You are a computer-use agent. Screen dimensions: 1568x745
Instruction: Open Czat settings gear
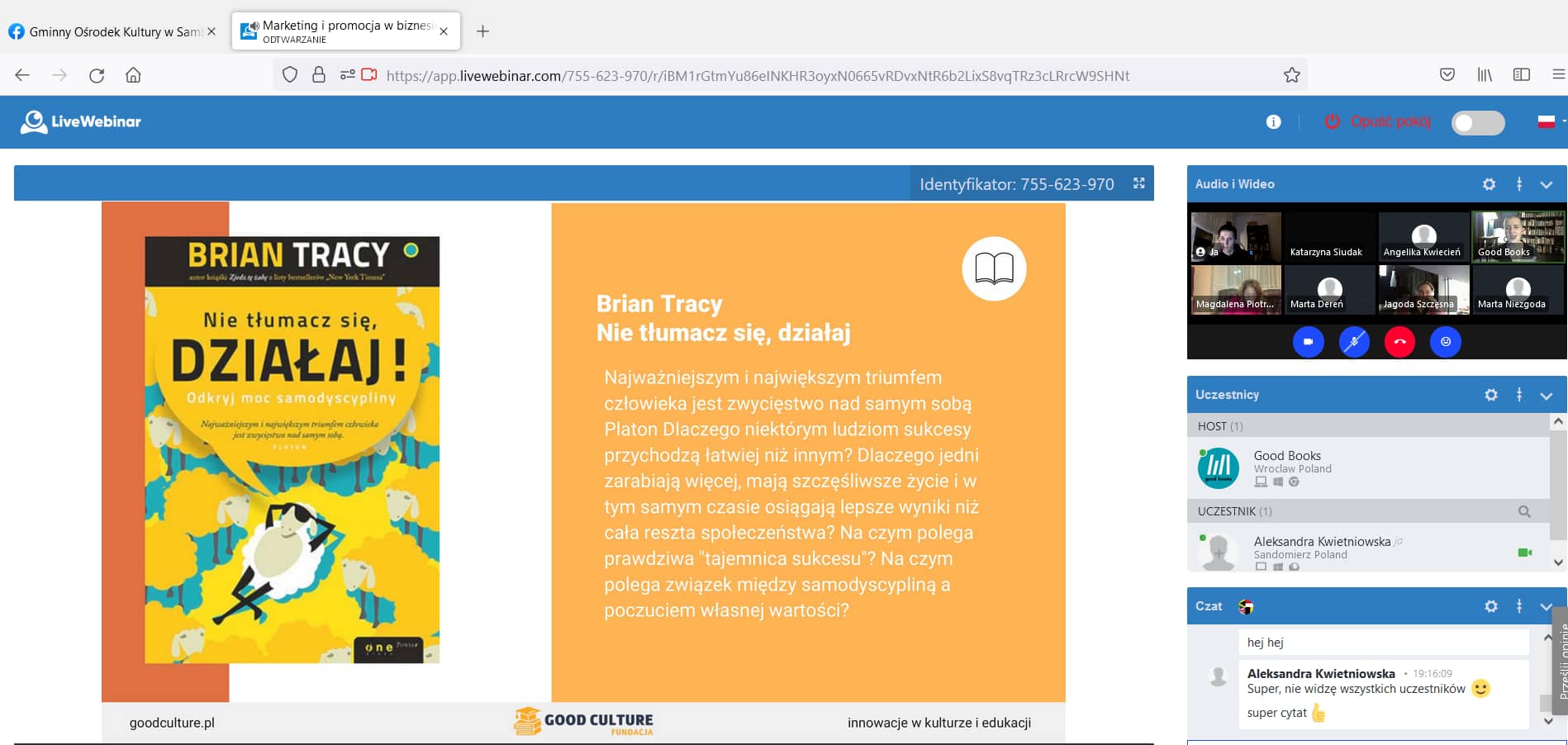(1490, 606)
